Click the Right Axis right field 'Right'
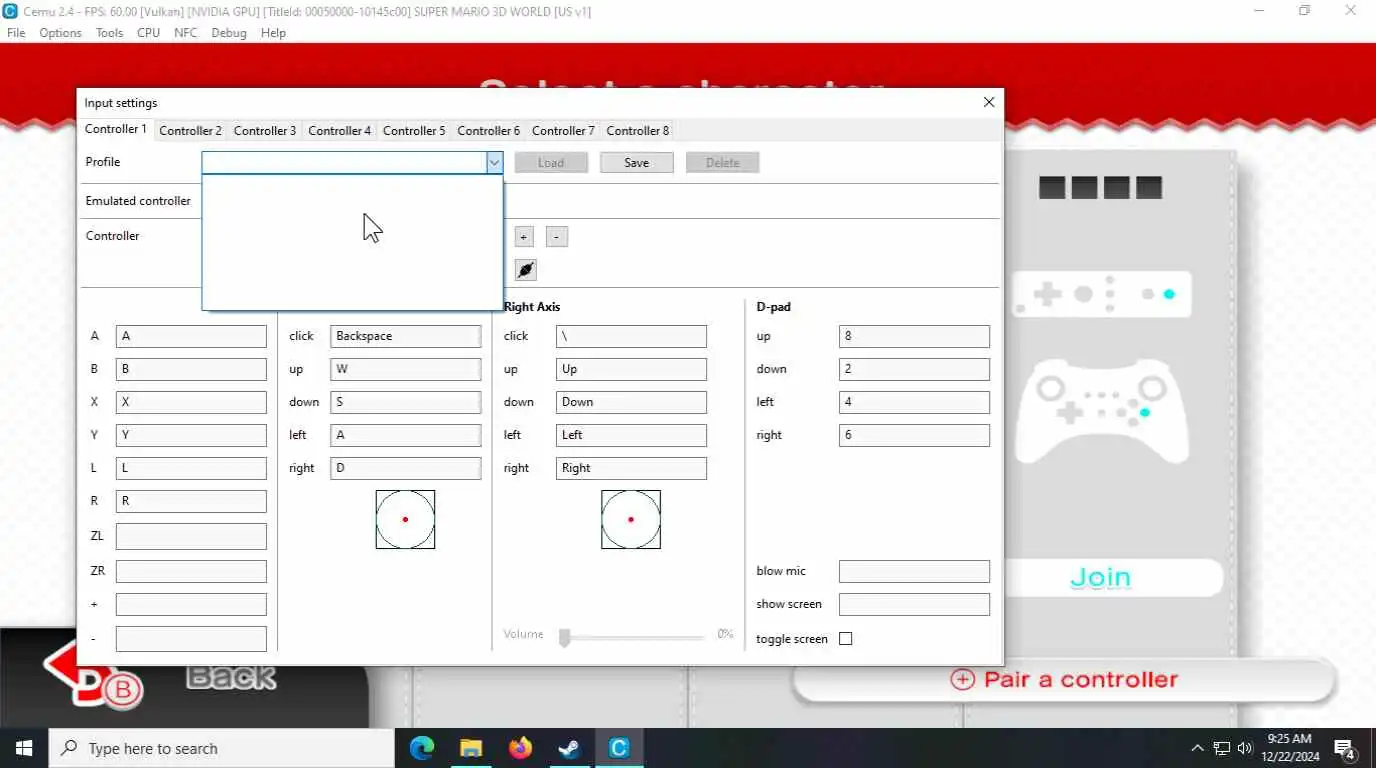Image resolution: width=1376 pixels, height=768 pixels. pos(631,468)
